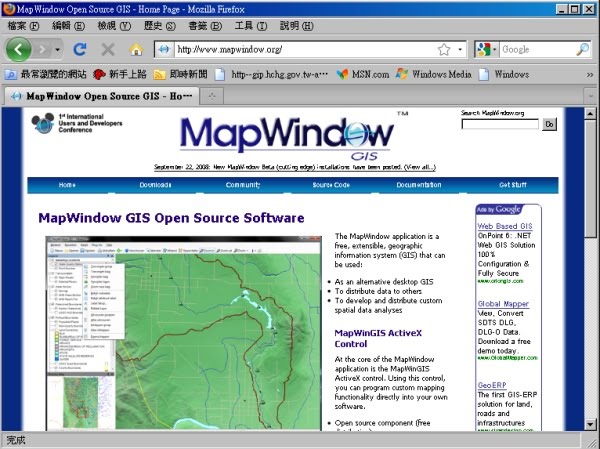Click Community in the site navigation bar

pos(243,185)
